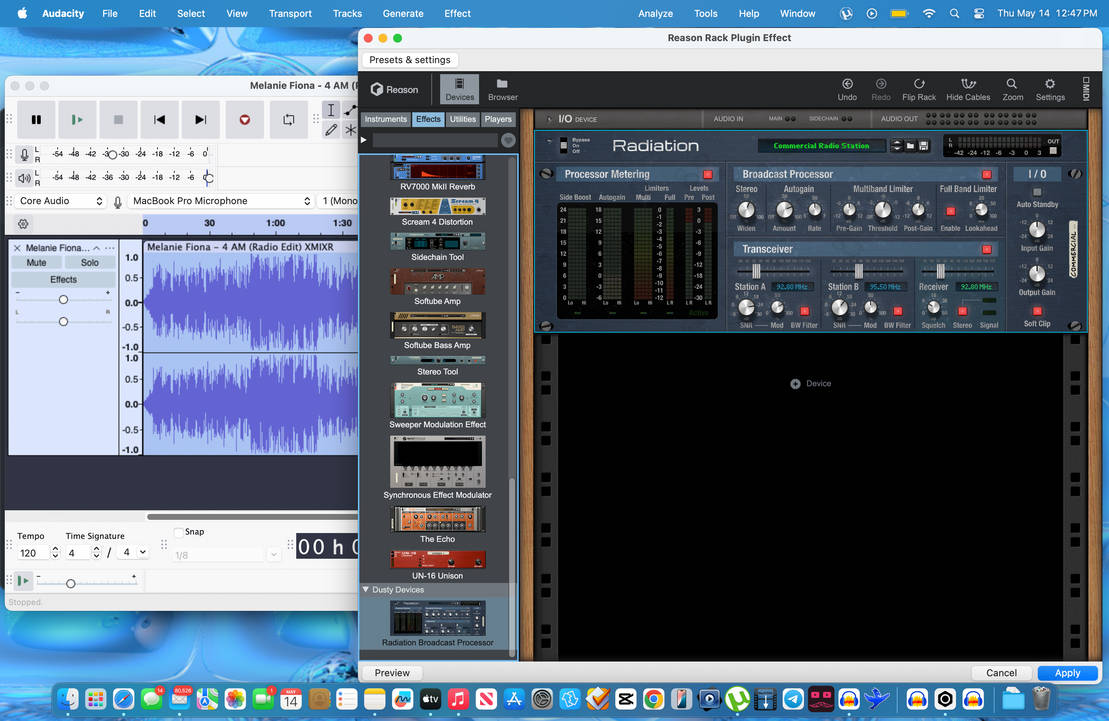Toggle the Soft Clip button

pyautogui.click(x=1037, y=311)
